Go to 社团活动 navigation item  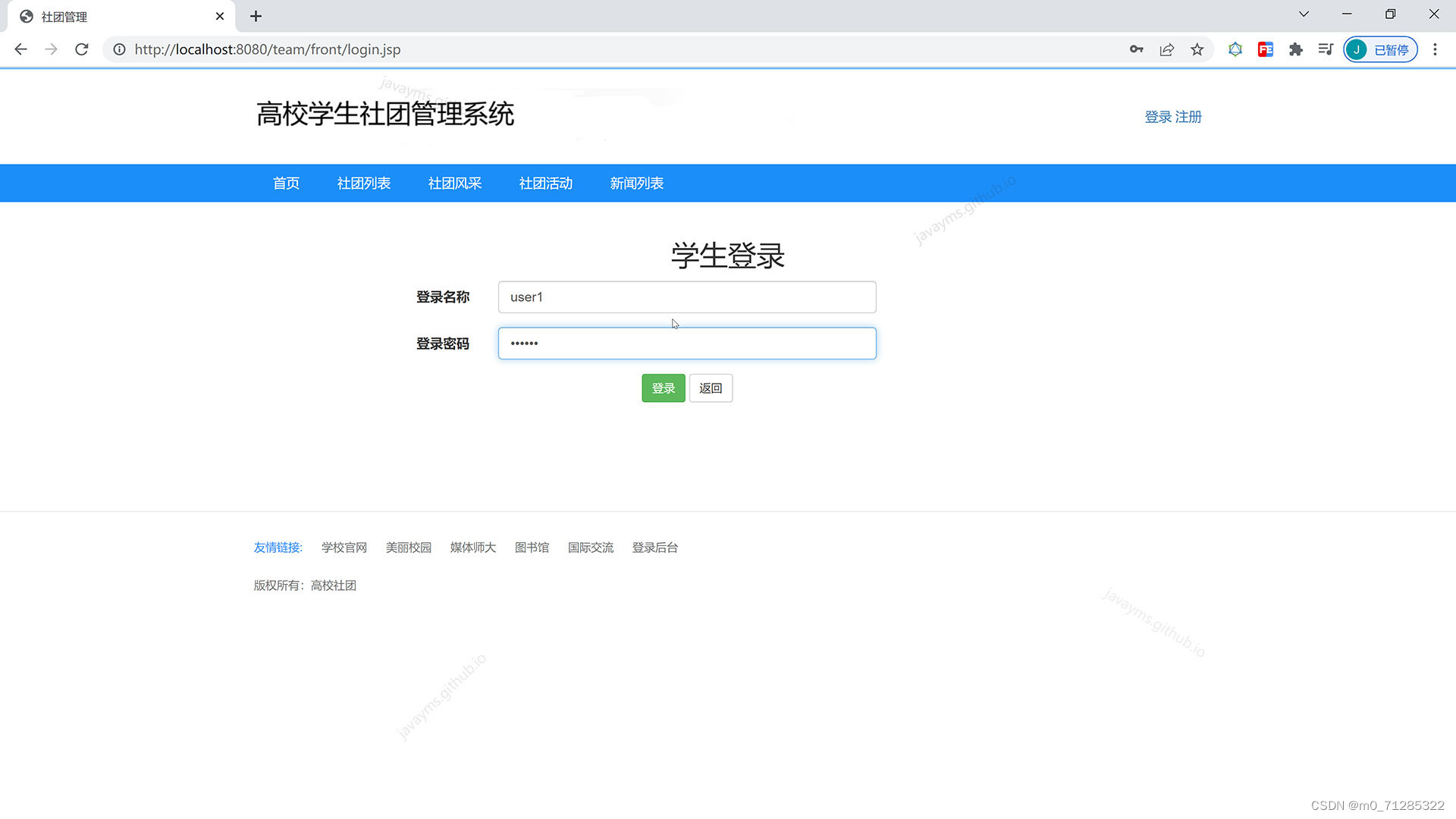[x=546, y=184]
